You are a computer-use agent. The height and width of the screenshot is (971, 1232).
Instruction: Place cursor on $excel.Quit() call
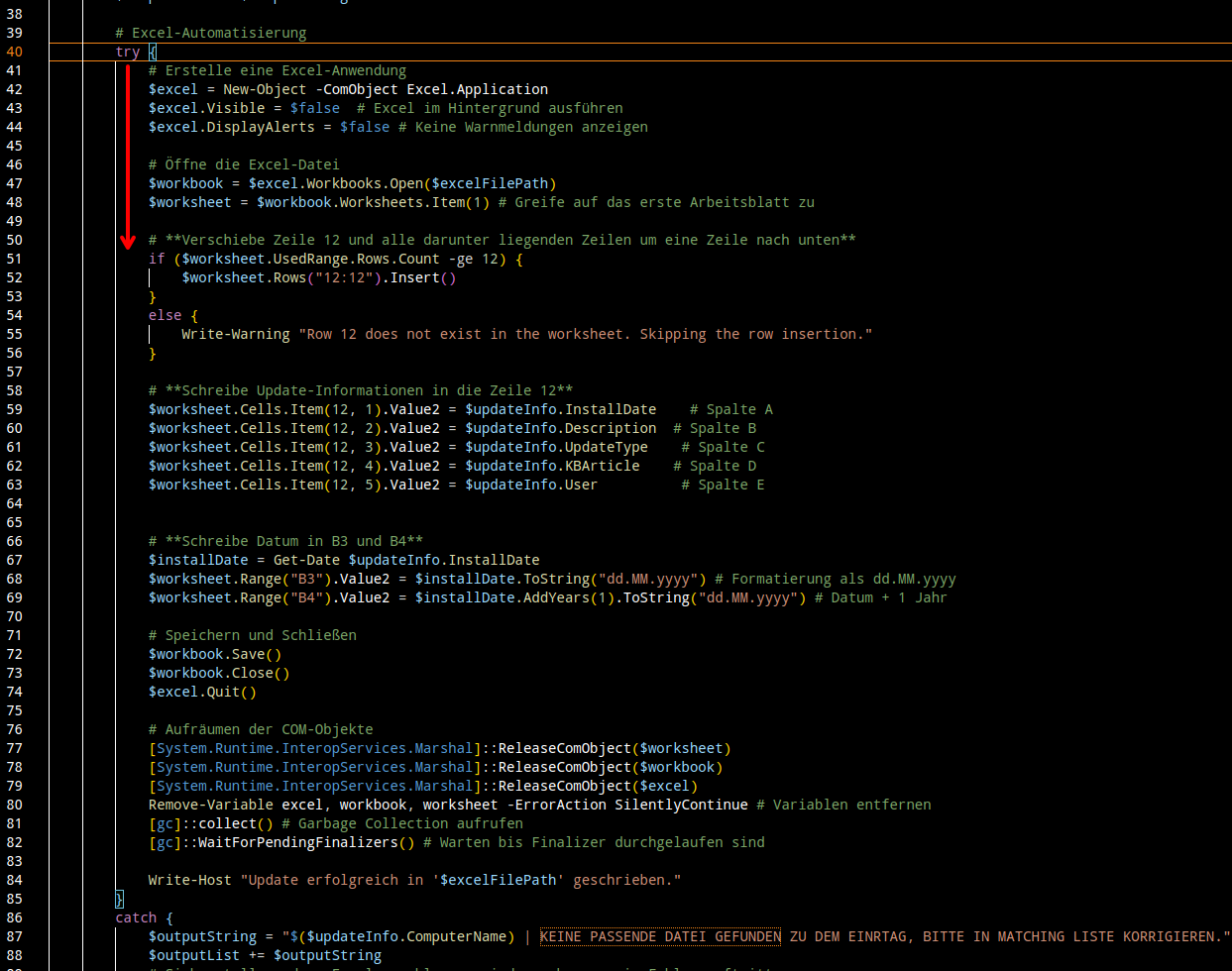pos(202,692)
